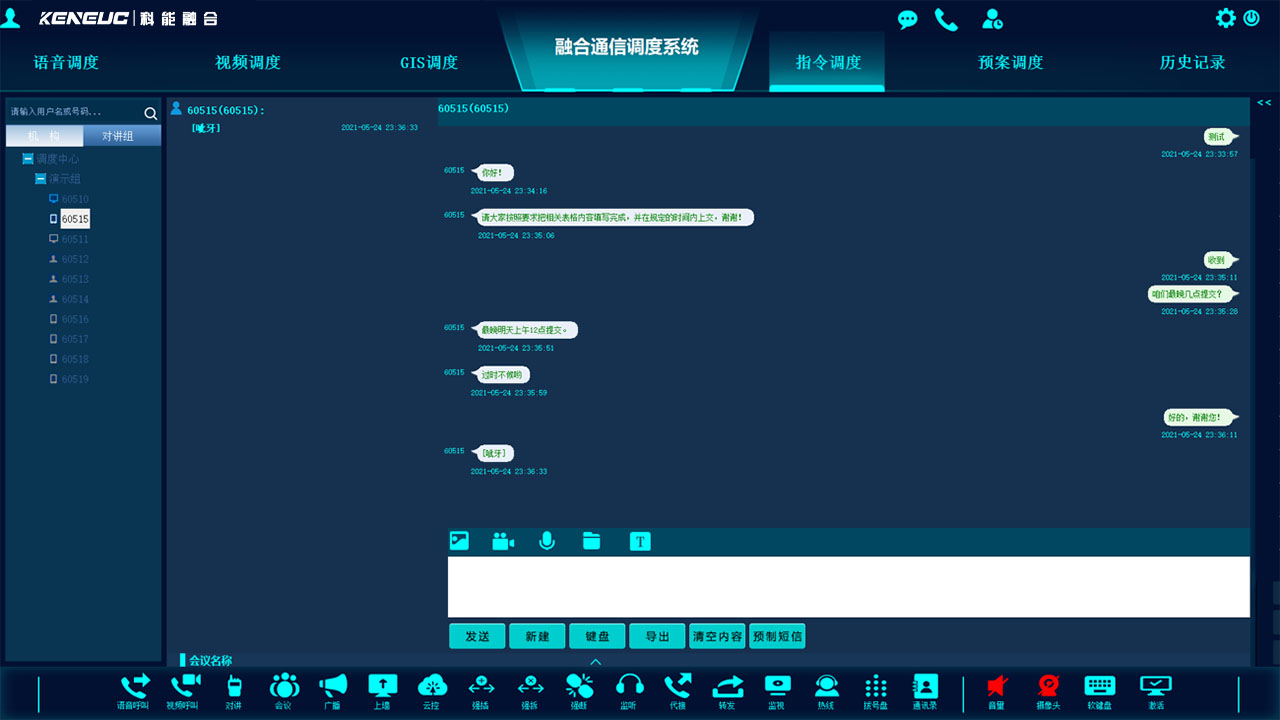The image size is (1280, 720).
Task: Click the 发送 send button
Action: 477,636
